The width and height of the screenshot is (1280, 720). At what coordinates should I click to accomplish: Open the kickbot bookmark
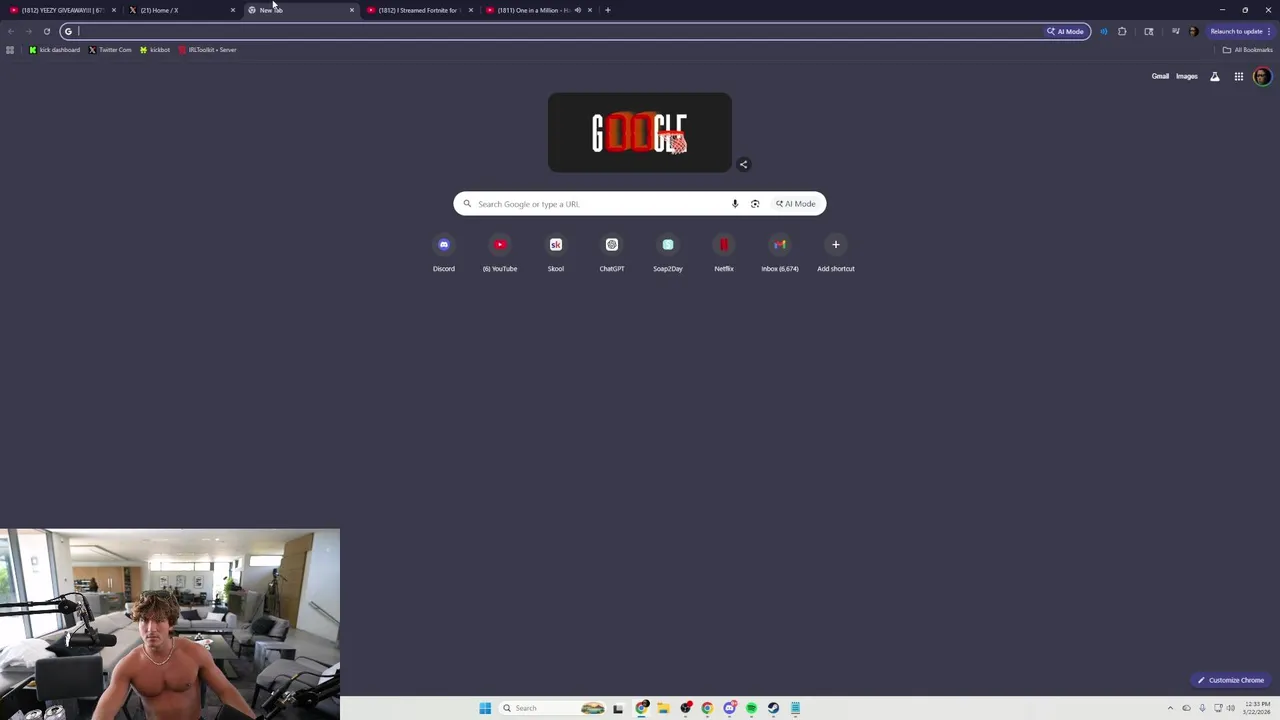click(x=155, y=50)
